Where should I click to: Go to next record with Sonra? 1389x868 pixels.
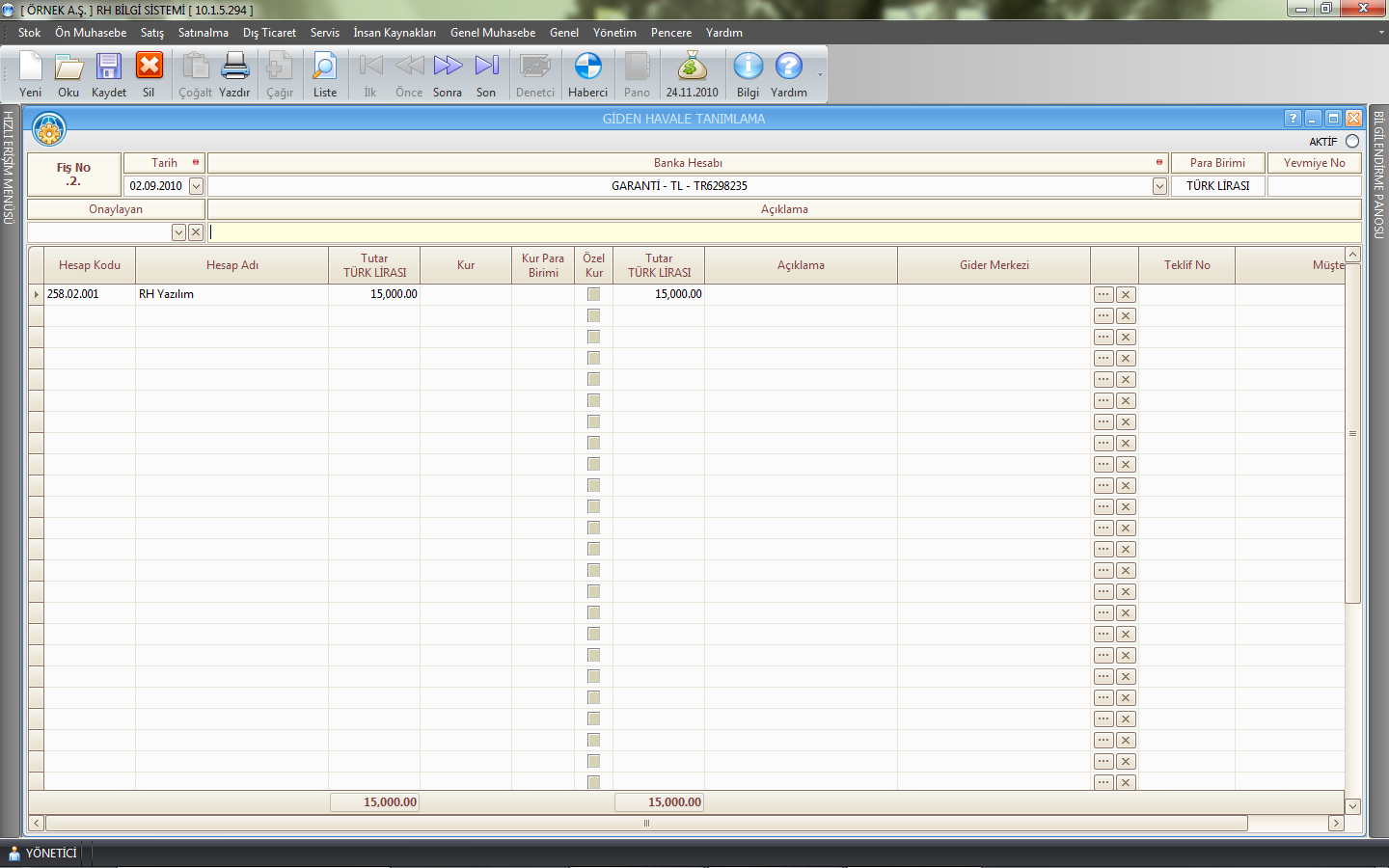[448, 68]
